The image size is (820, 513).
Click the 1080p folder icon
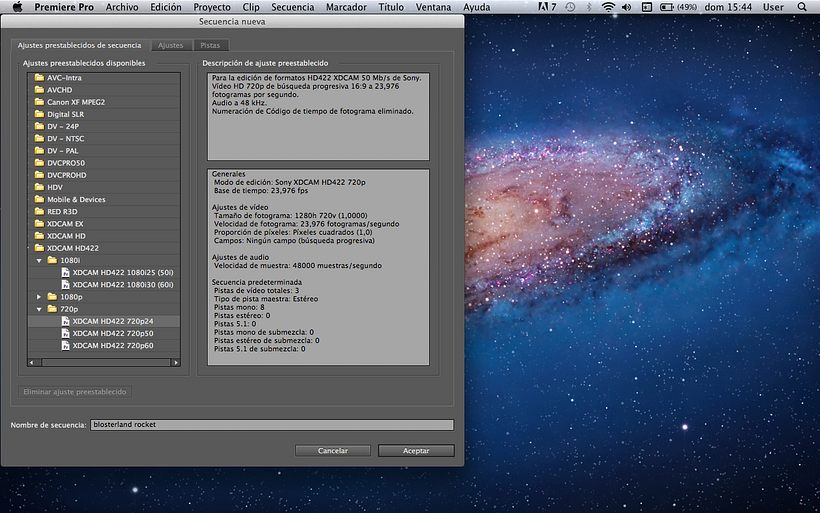point(52,297)
